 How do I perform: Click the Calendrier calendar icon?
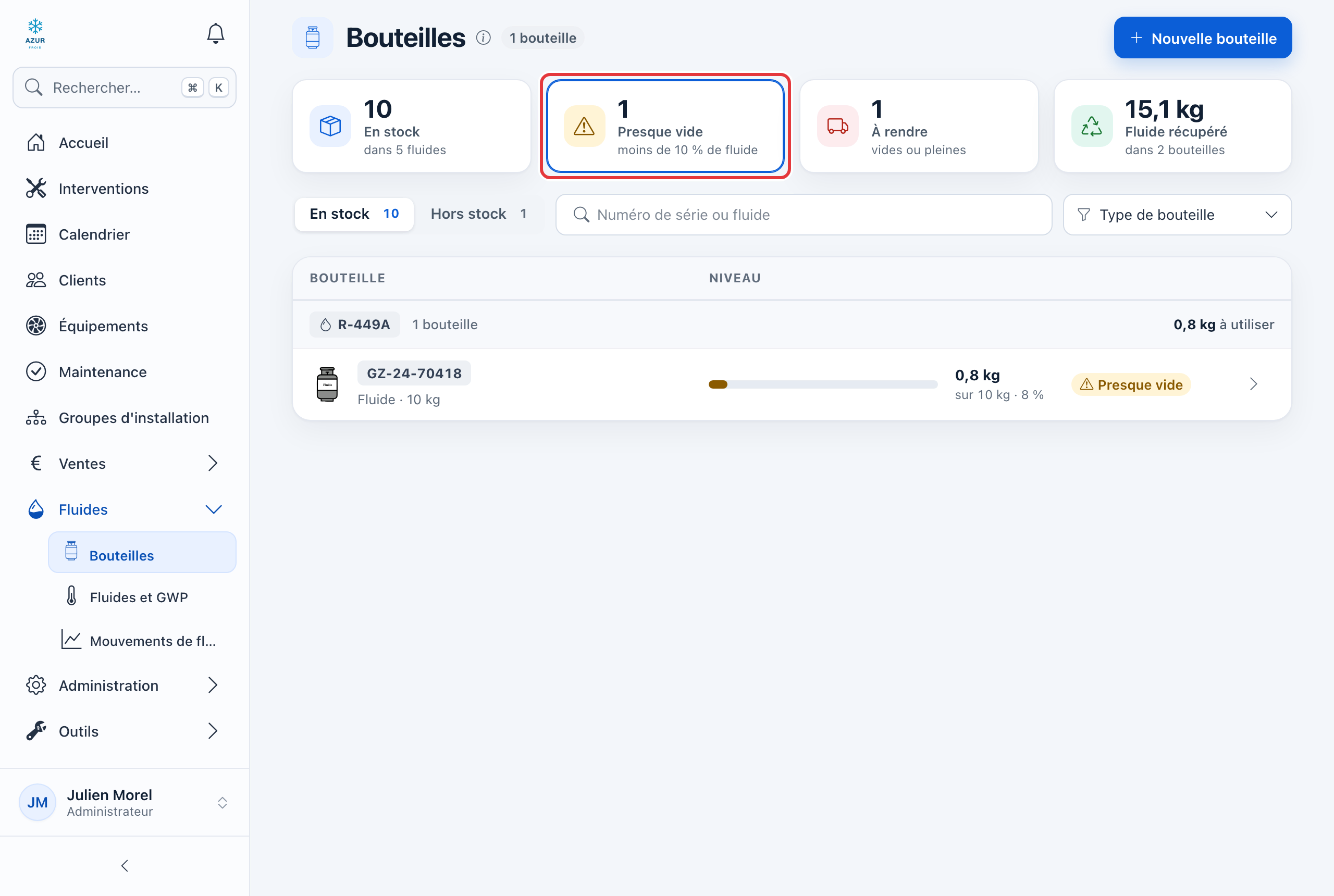coord(36,234)
